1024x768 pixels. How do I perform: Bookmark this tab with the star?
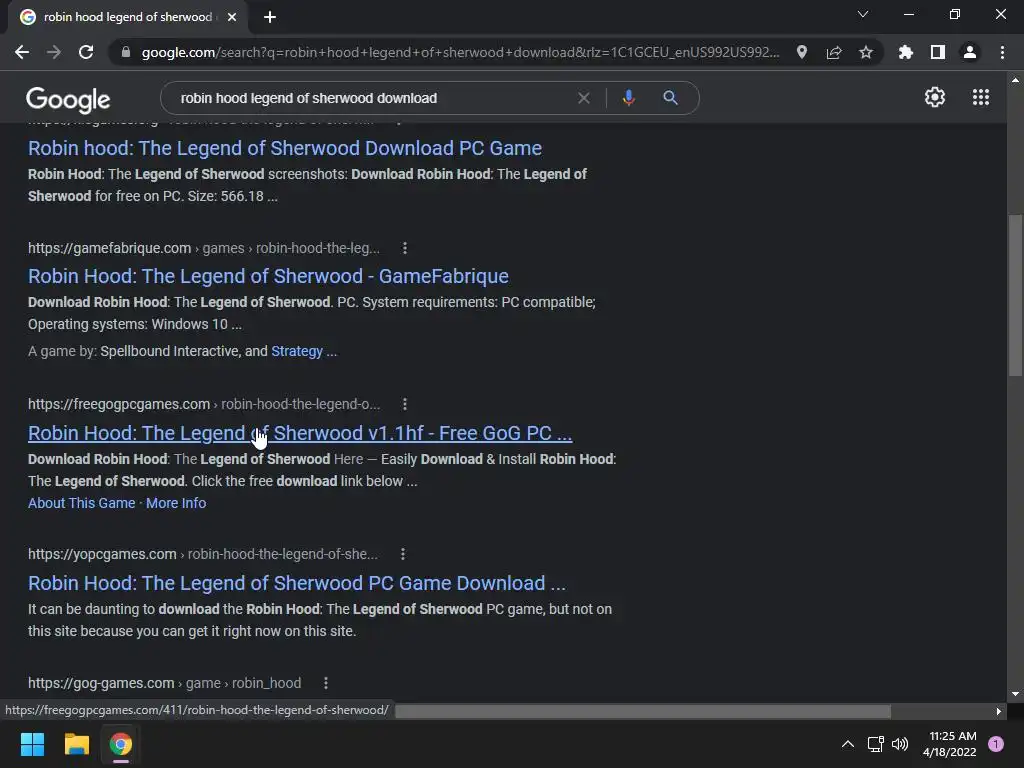point(866,52)
